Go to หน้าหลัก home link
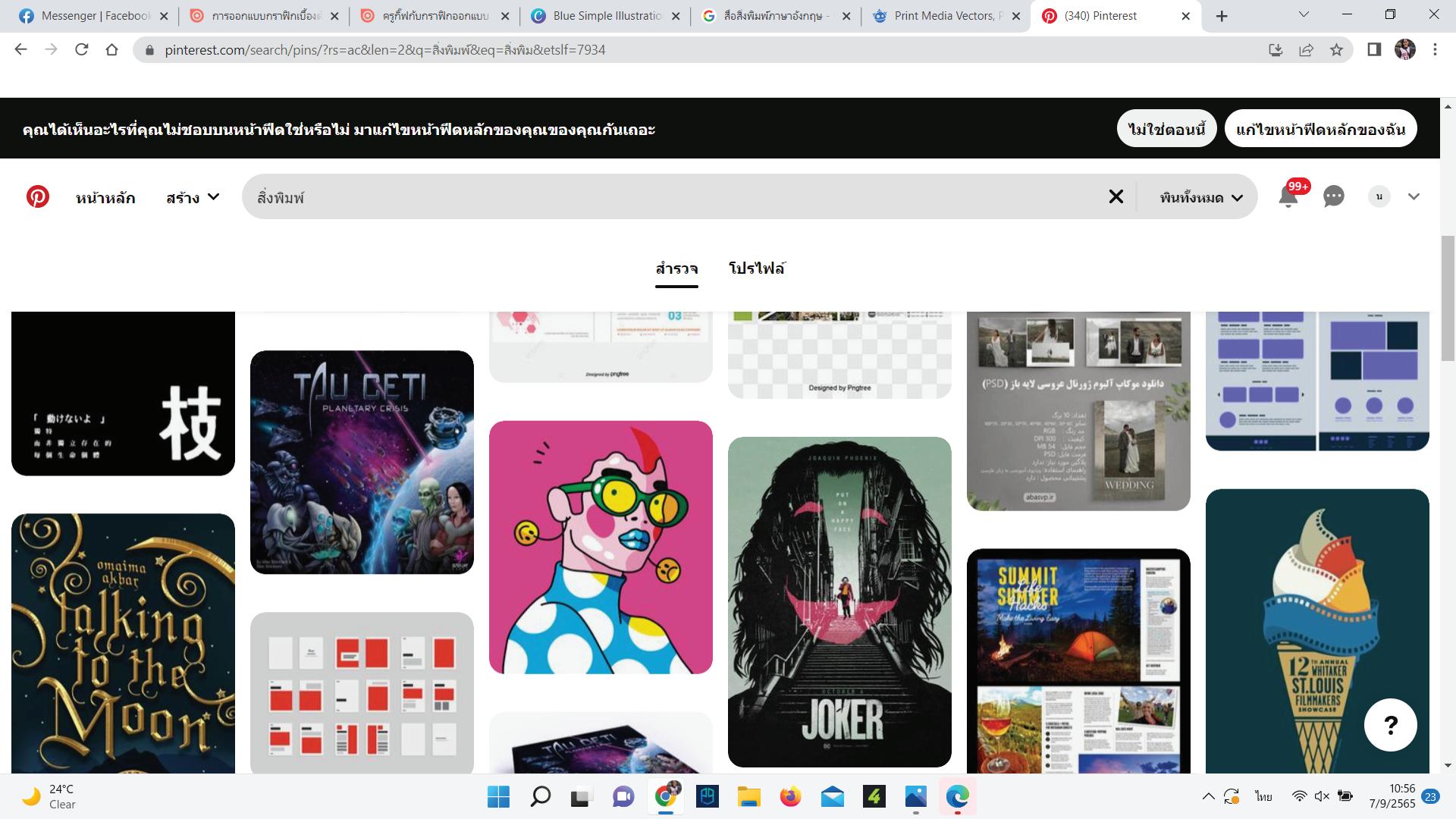The image size is (1456, 819). pyautogui.click(x=105, y=197)
